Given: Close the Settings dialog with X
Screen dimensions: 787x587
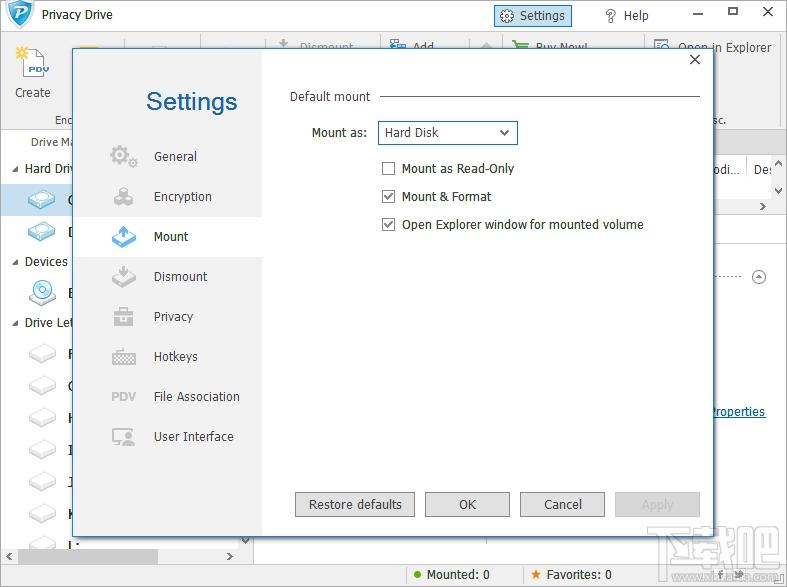Looking at the screenshot, I should click(x=695, y=60).
